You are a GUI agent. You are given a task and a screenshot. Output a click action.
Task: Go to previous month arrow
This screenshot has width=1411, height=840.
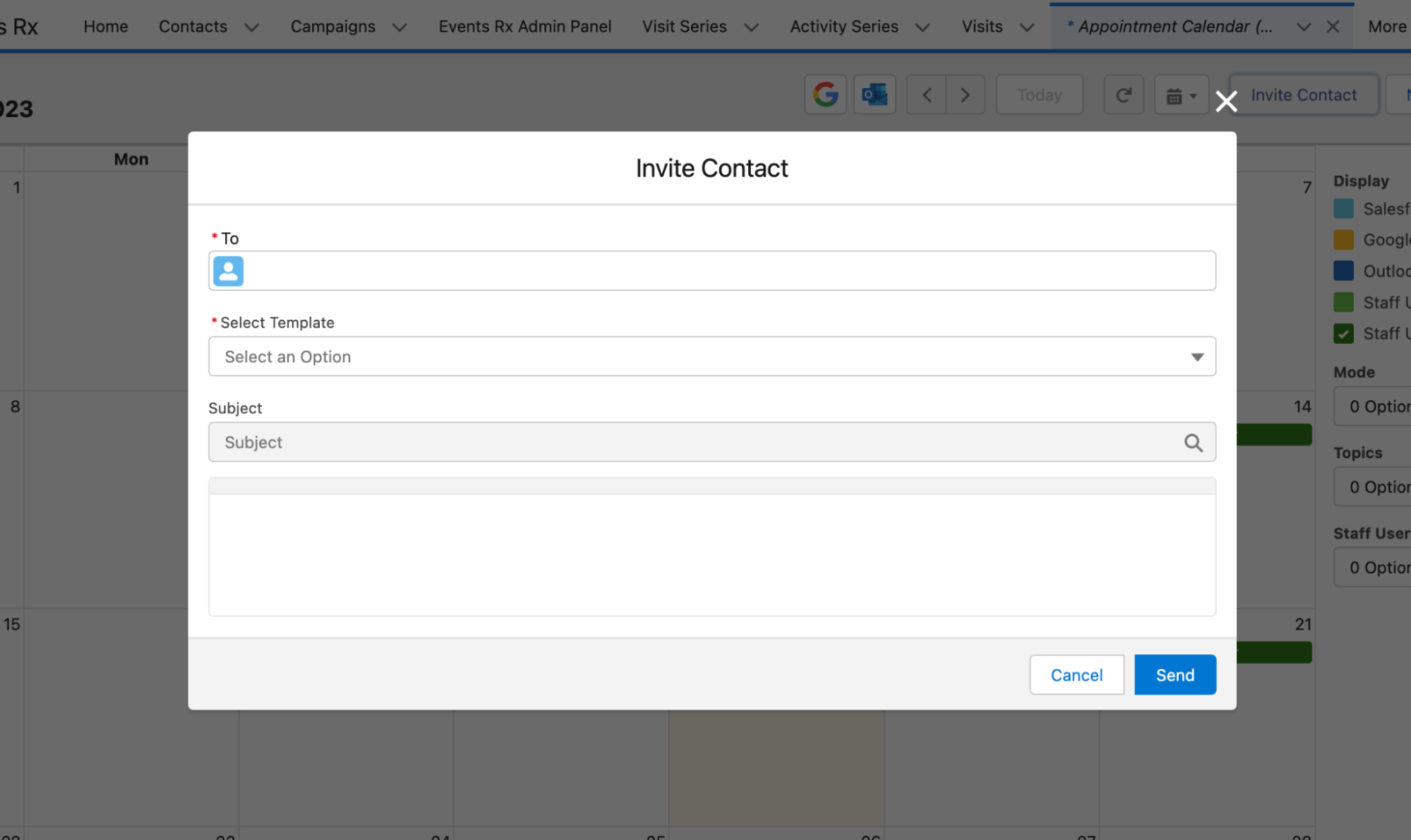tap(927, 95)
